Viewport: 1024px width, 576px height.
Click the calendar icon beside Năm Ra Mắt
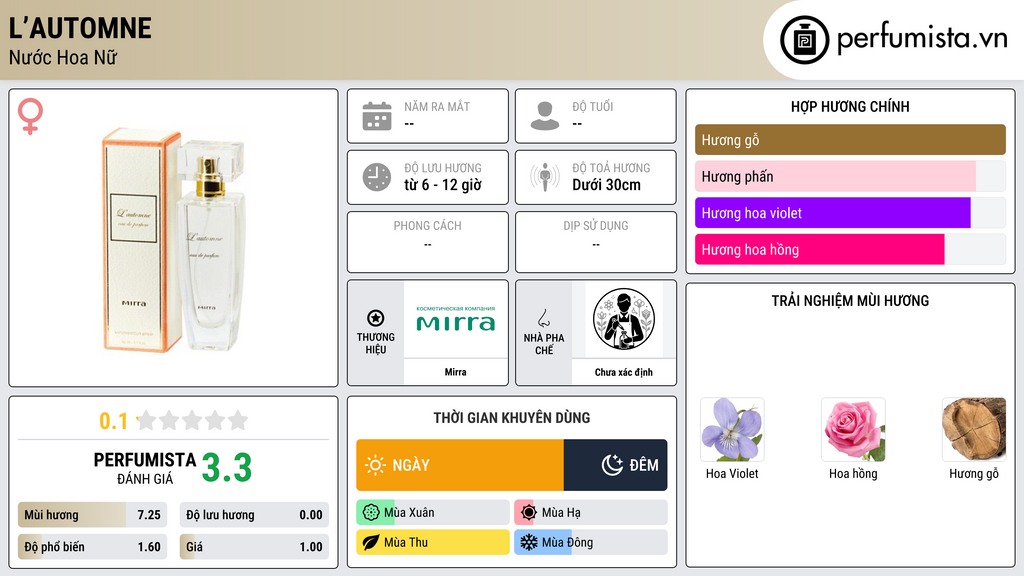377,116
